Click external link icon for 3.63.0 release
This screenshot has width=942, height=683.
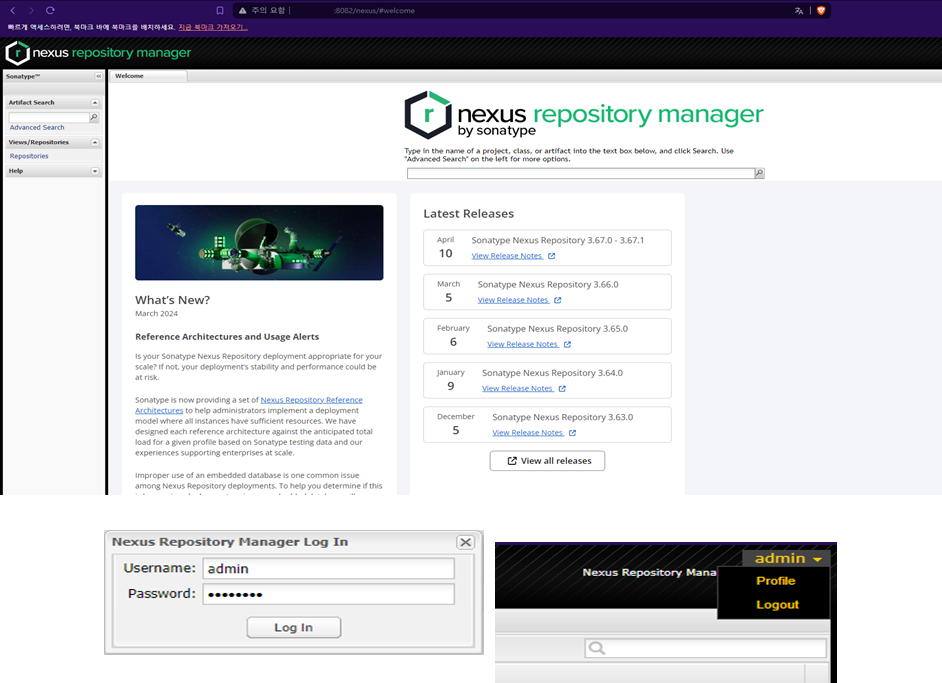click(x=572, y=433)
